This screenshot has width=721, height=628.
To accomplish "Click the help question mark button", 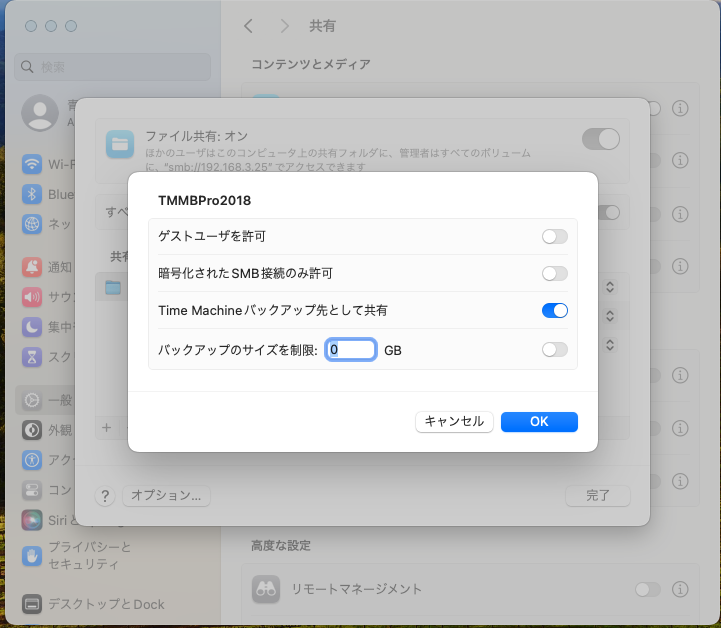I will pos(105,495).
